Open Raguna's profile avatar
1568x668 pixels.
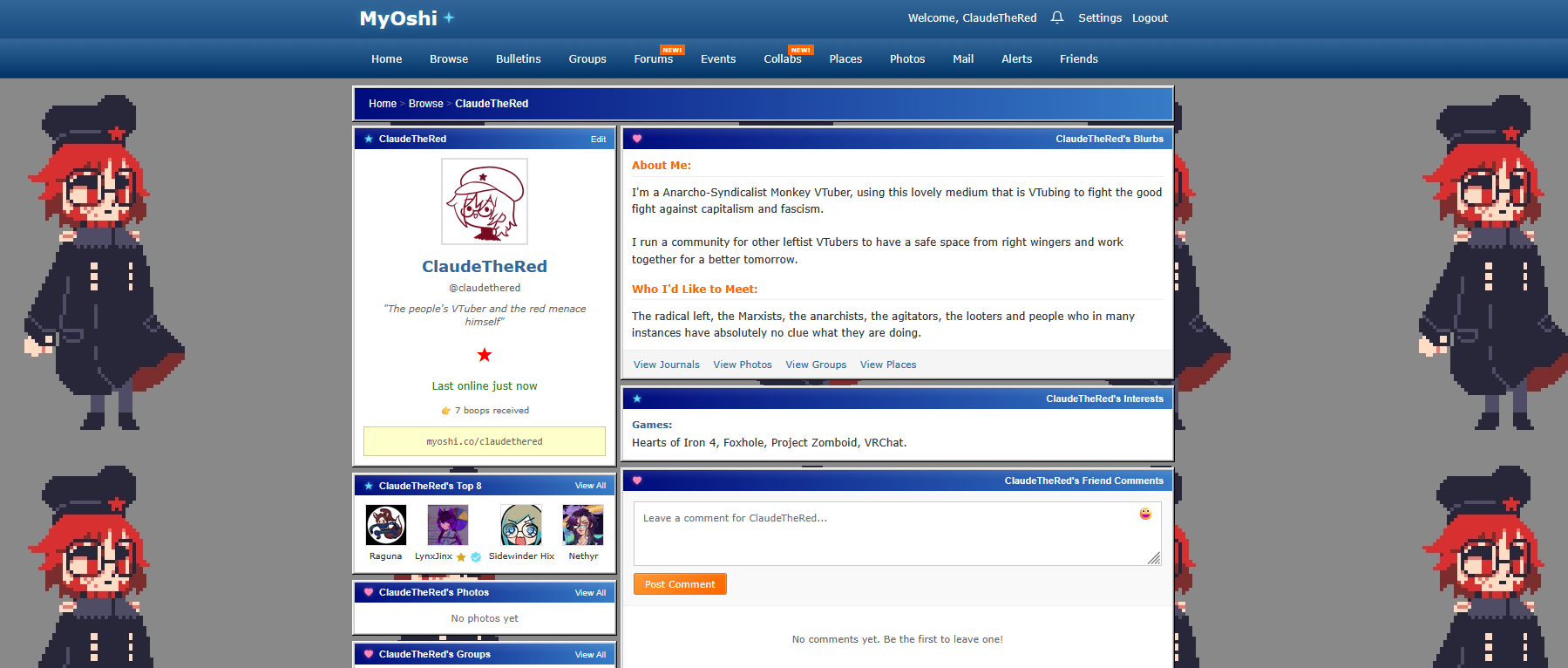click(385, 525)
